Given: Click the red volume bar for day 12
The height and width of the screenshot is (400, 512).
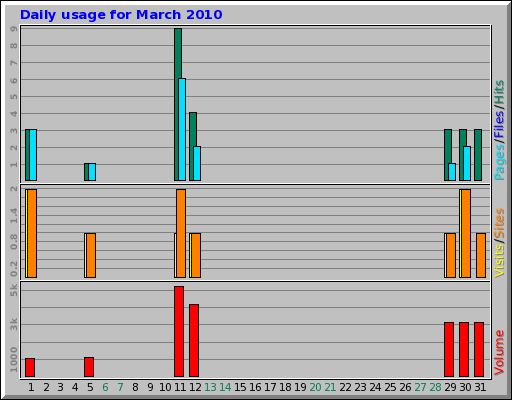Looking at the screenshot, I should pyautogui.click(x=194, y=340).
